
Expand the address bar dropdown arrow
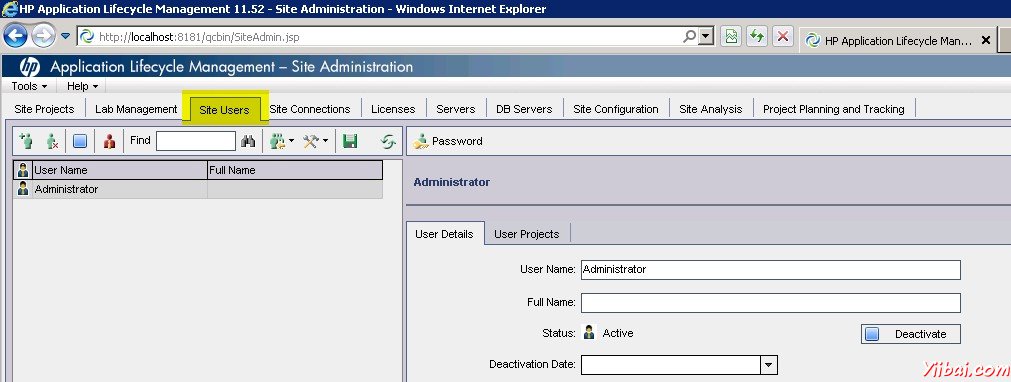(707, 36)
